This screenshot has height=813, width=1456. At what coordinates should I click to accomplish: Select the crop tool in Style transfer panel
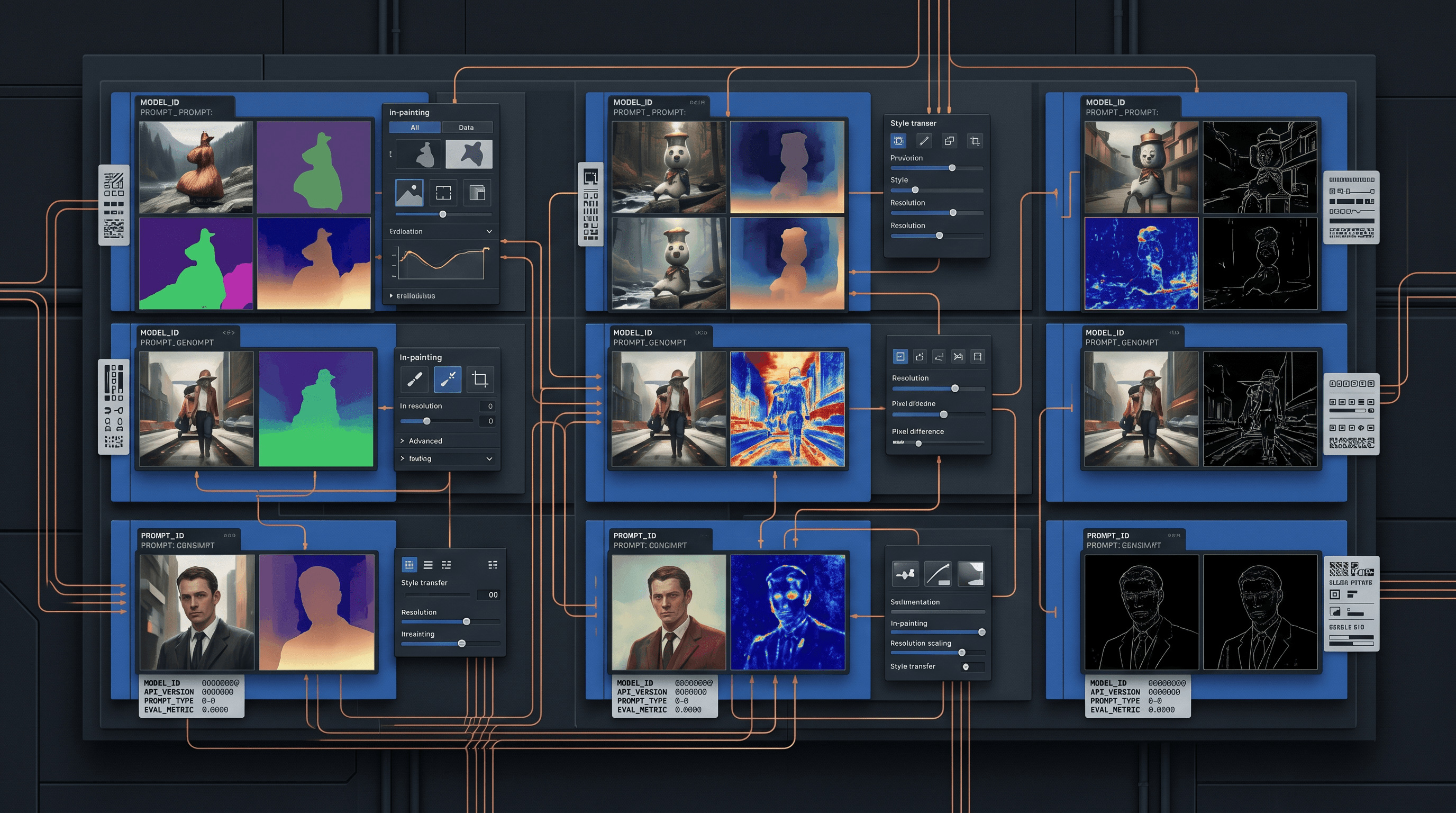pos(975,141)
